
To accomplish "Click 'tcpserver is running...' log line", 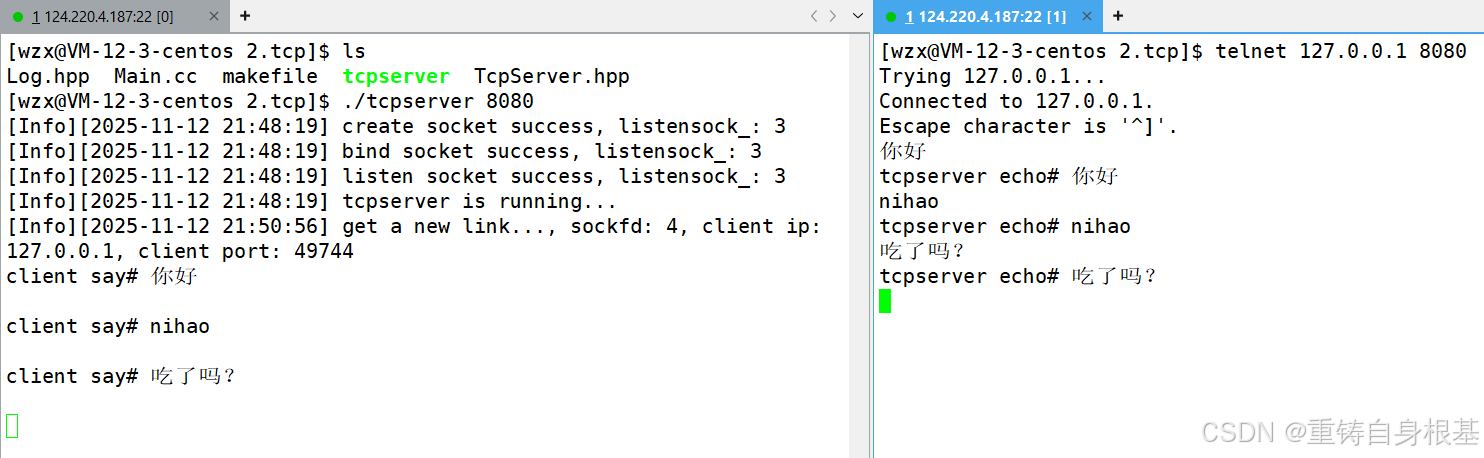I will [x=312, y=201].
